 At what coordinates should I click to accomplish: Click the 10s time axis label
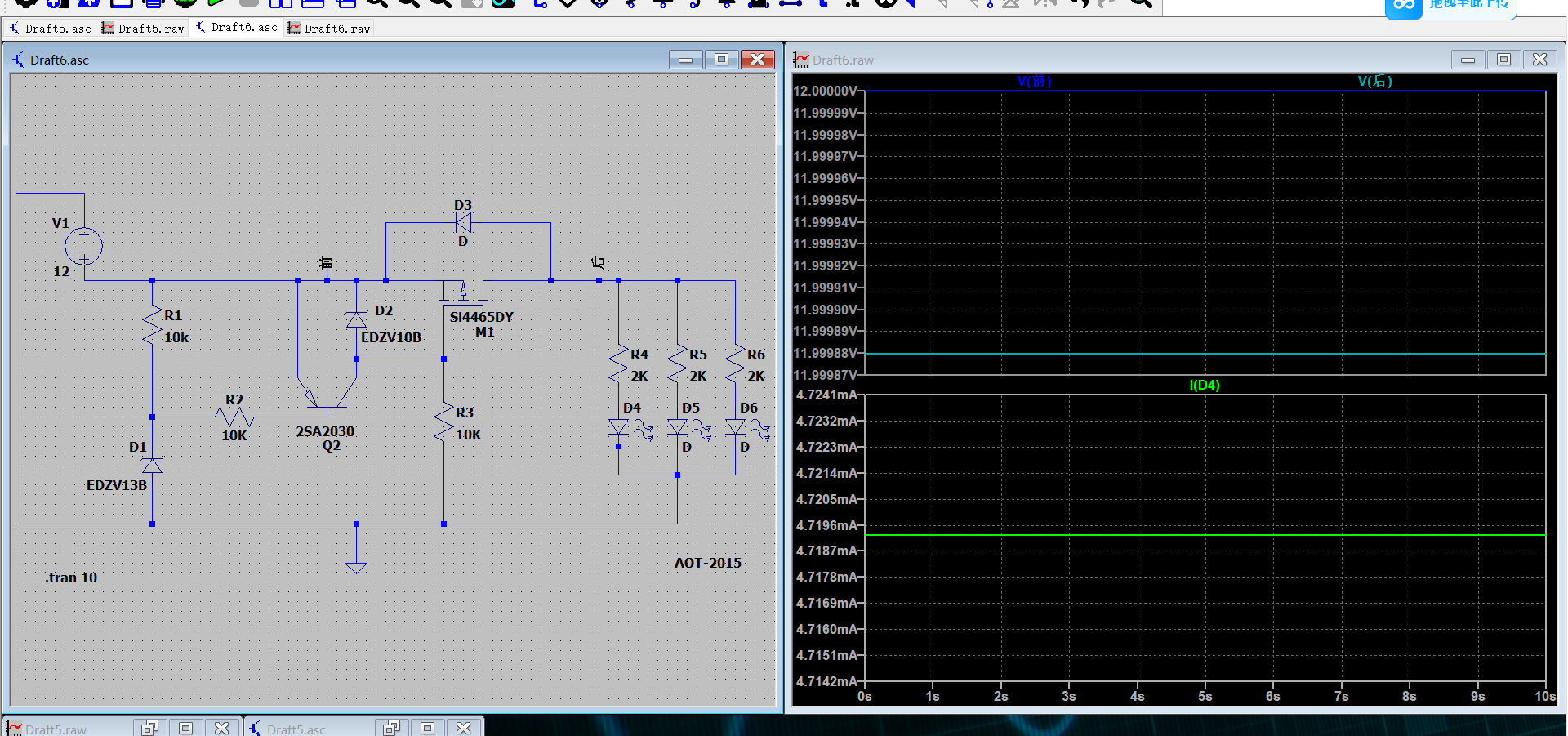[1545, 696]
